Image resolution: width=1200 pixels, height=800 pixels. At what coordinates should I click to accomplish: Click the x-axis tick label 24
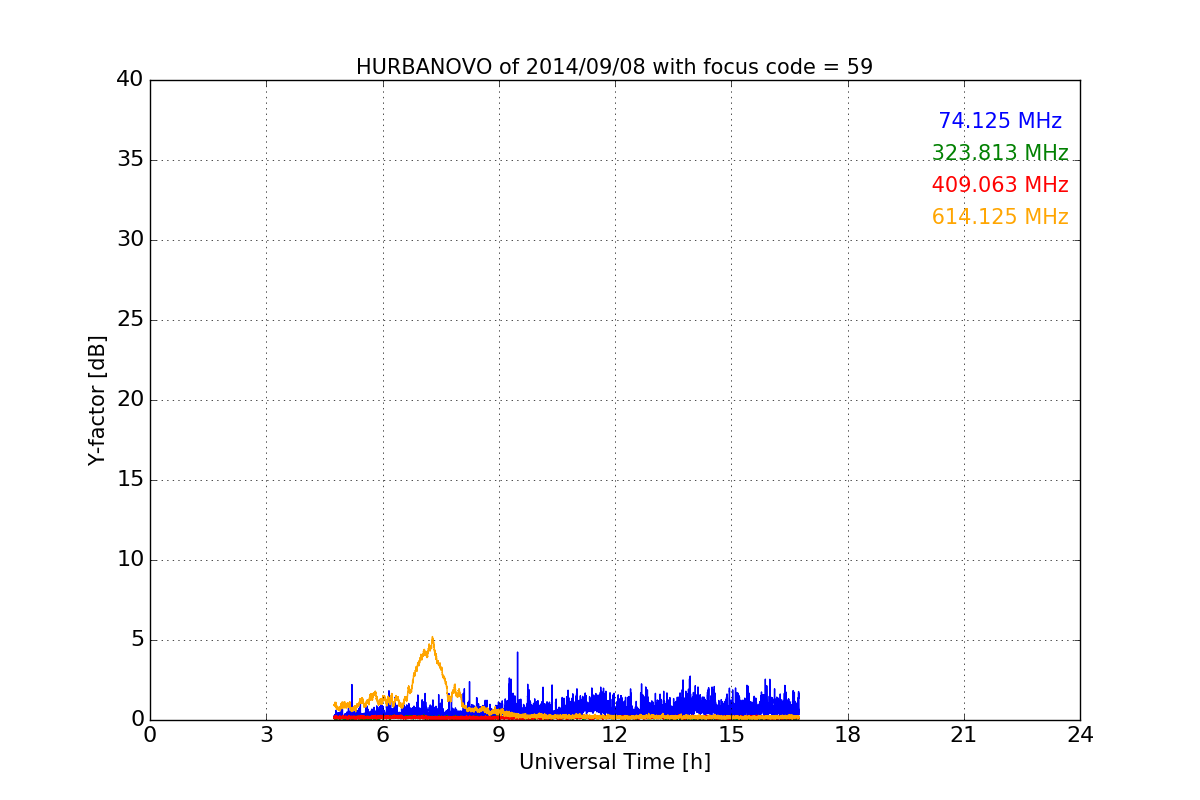coord(1080,735)
